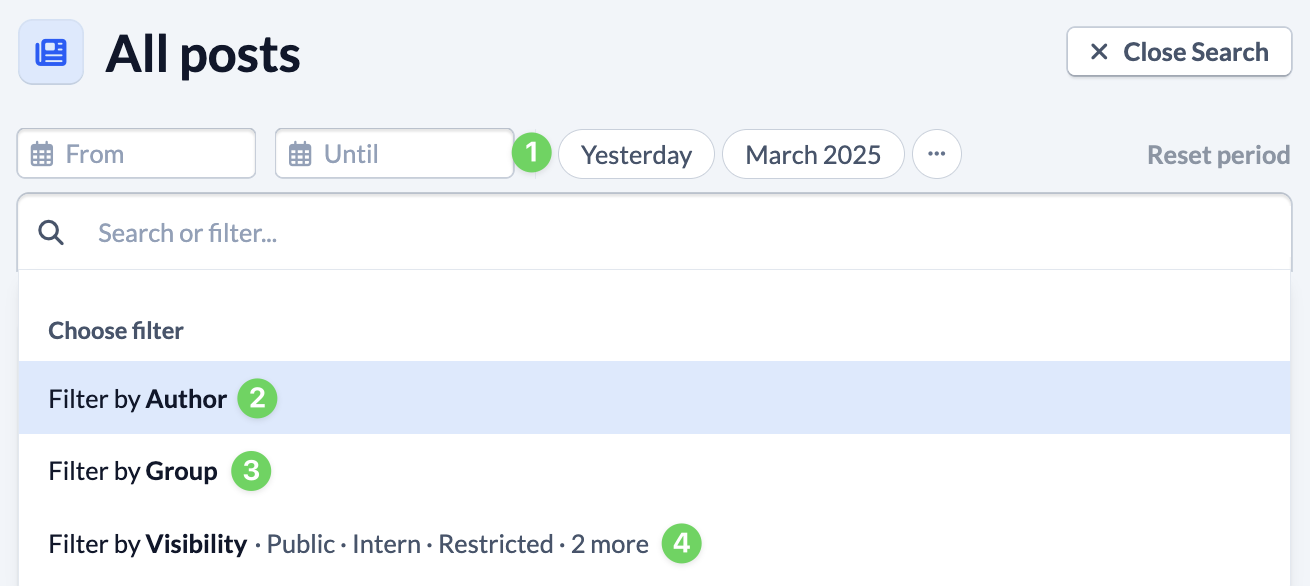Image resolution: width=1310 pixels, height=586 pixels.
Task: Click the All posts newspaper icon
Action: (51, 52)
